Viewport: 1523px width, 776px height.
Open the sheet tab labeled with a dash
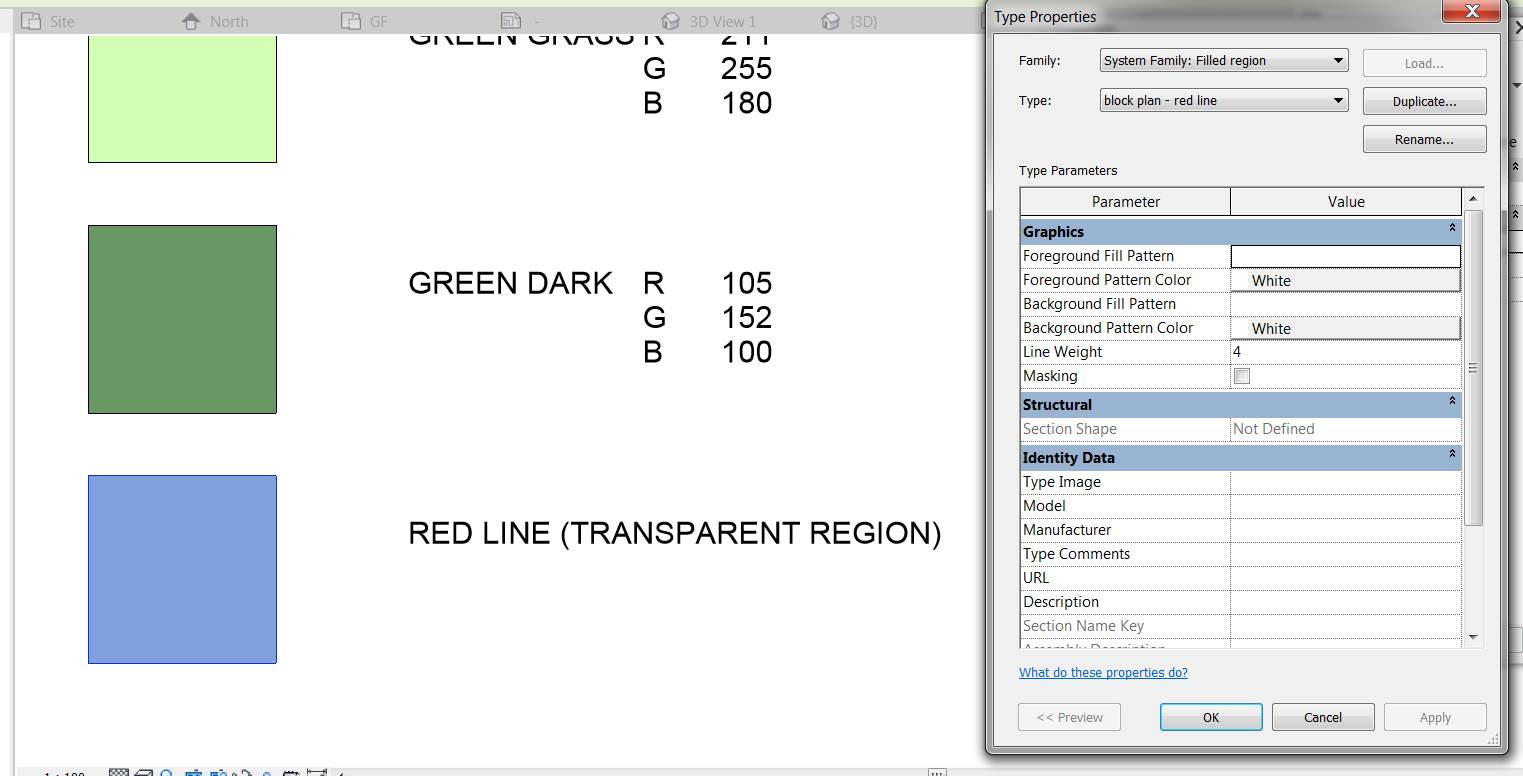pos(522,21)
